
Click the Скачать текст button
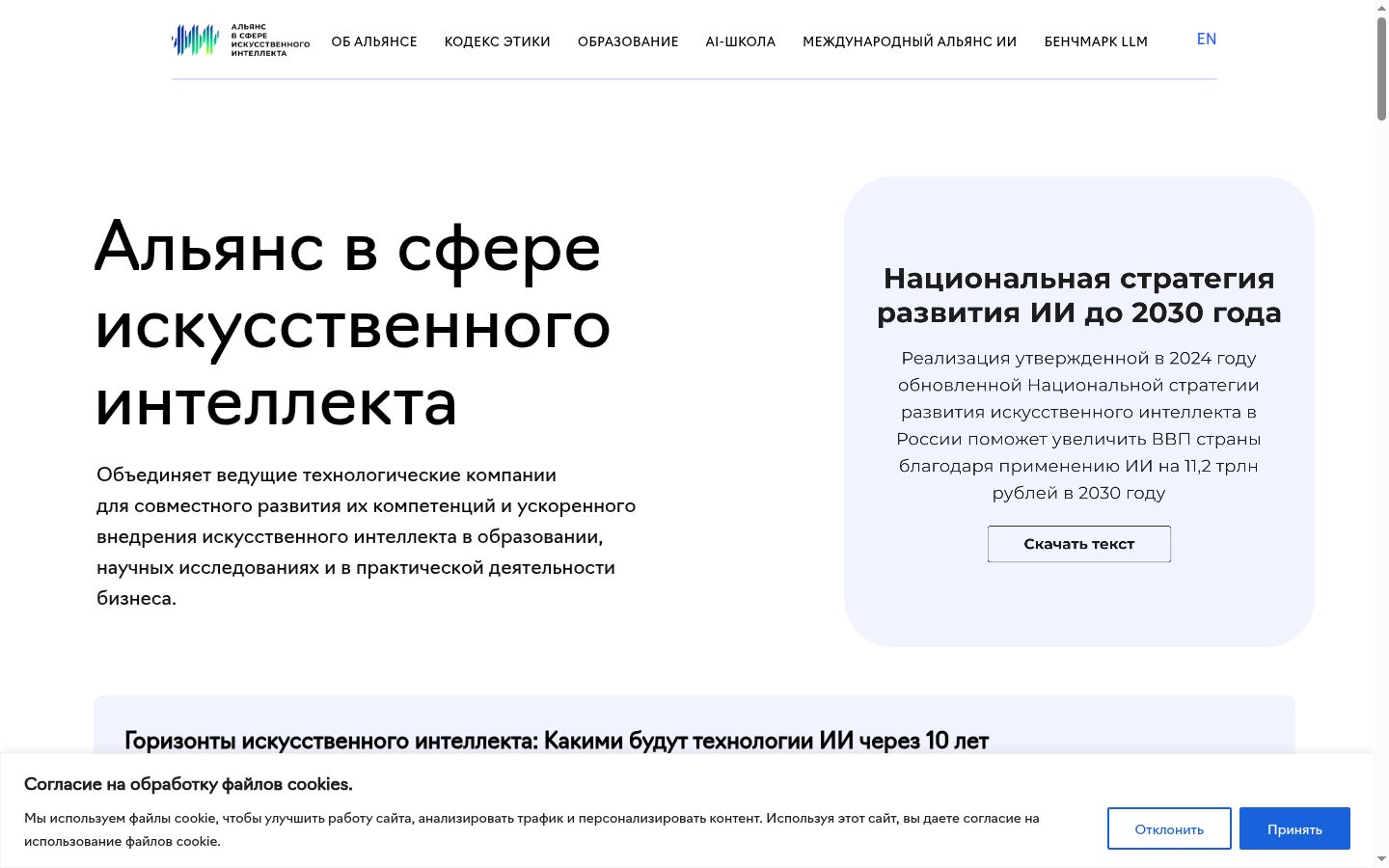tap(1079, 544)
